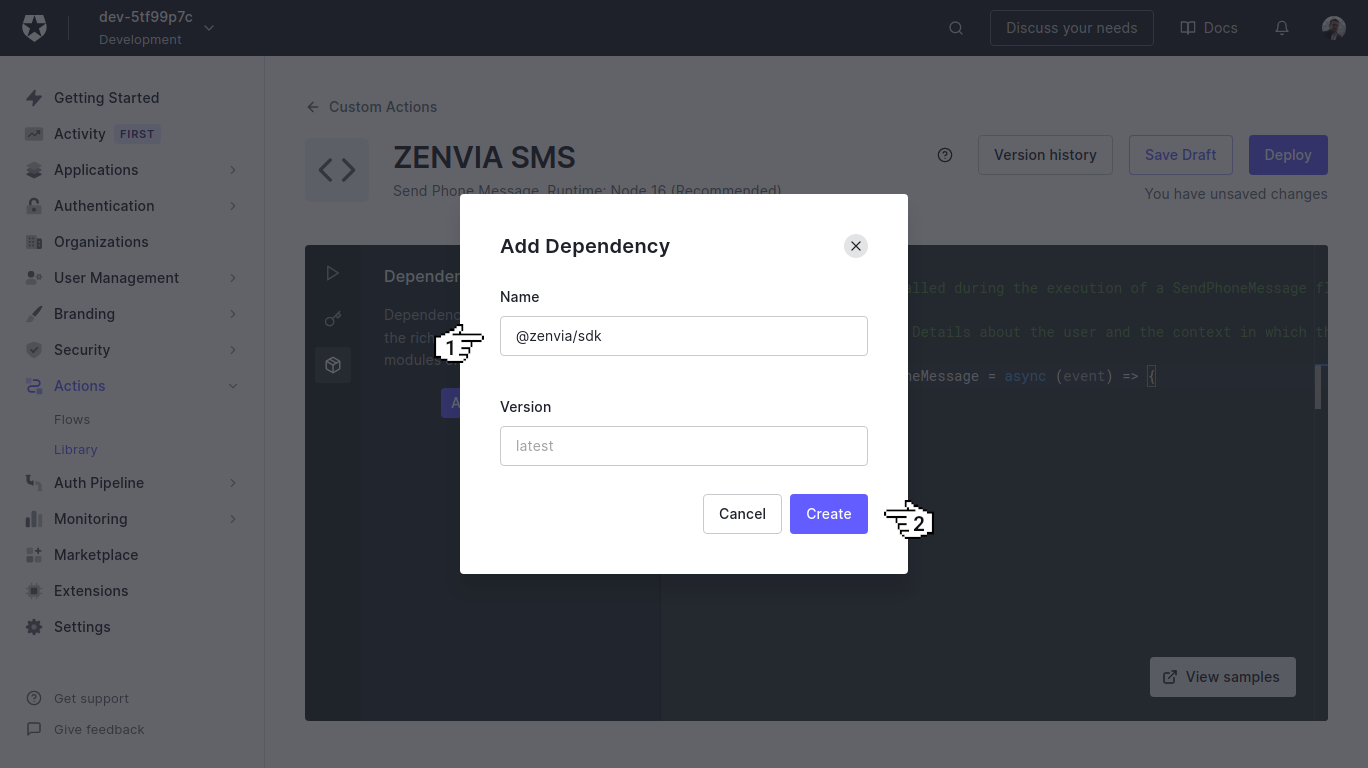Viewport: 1368px width, 768px height.
Task: Click Get support at the sidebar bottom
Action: point(91,698)
